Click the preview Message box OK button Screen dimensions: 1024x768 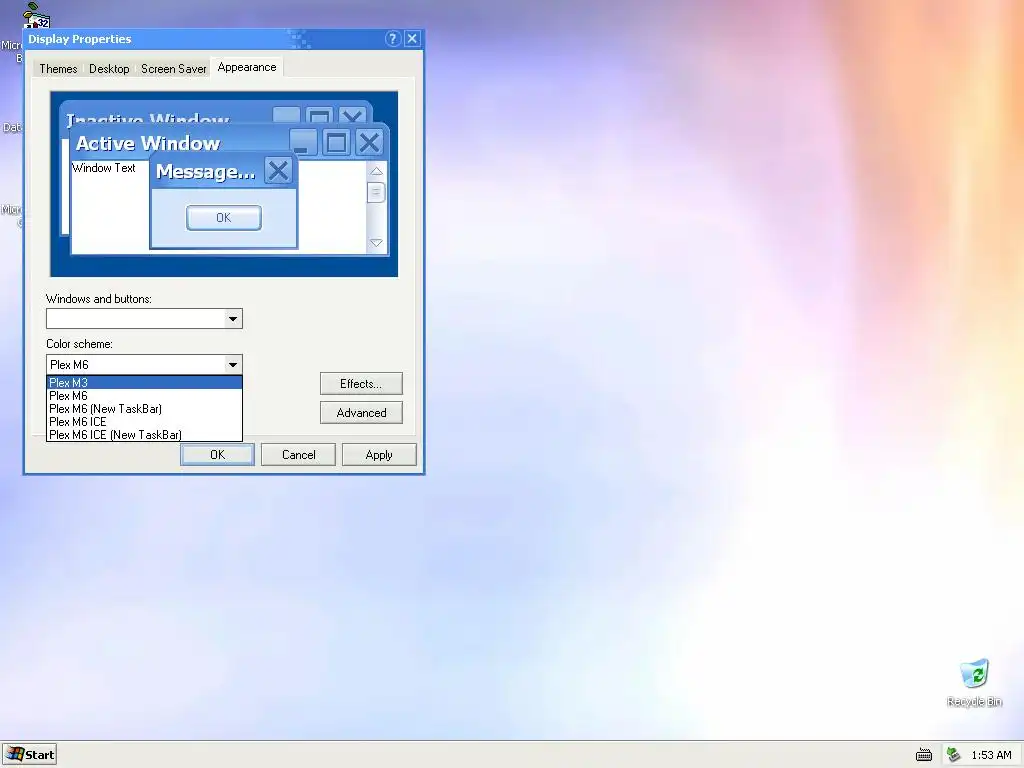[x=223, y=217]
